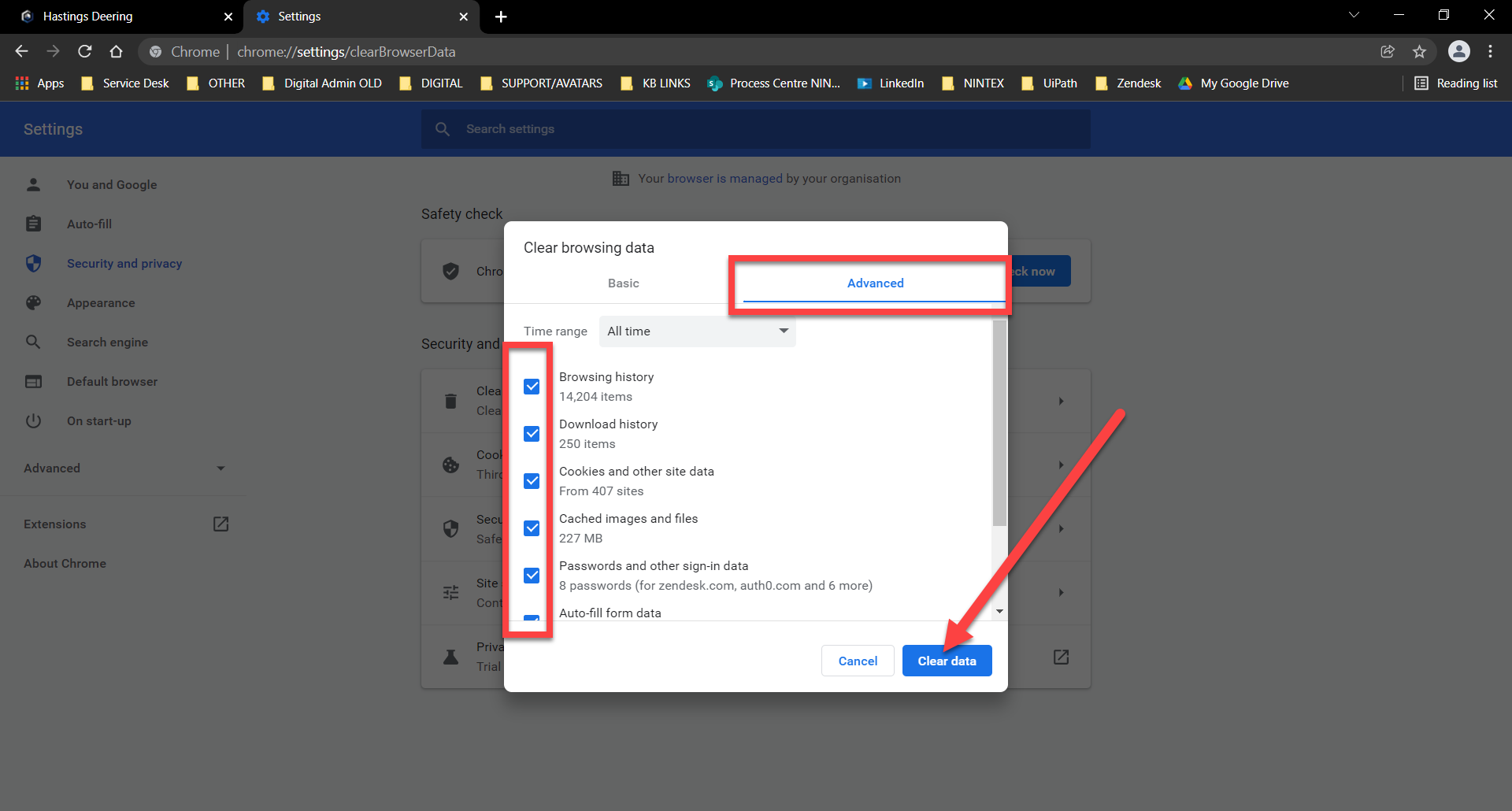
Task: Expand the Advanced section in sidebar
Action: pyautogui.click(x=124, y=468)
